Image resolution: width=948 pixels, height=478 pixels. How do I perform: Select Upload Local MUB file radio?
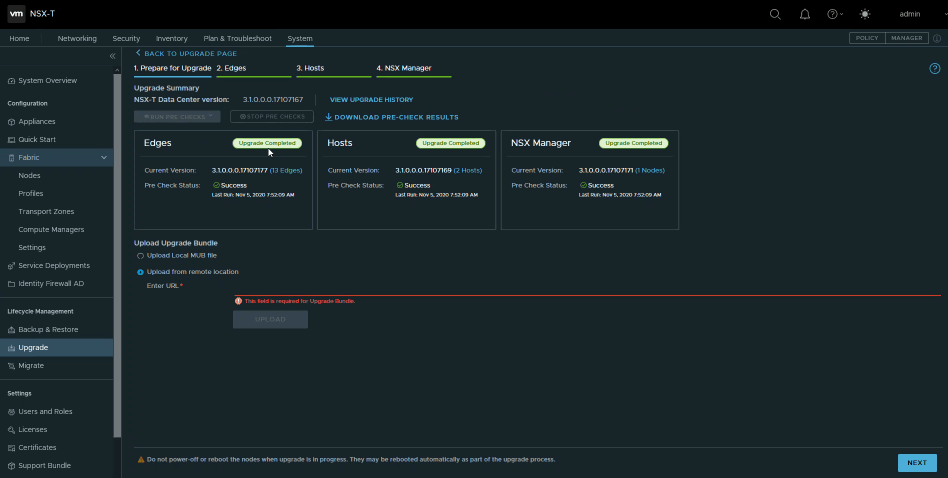(140, 256)
